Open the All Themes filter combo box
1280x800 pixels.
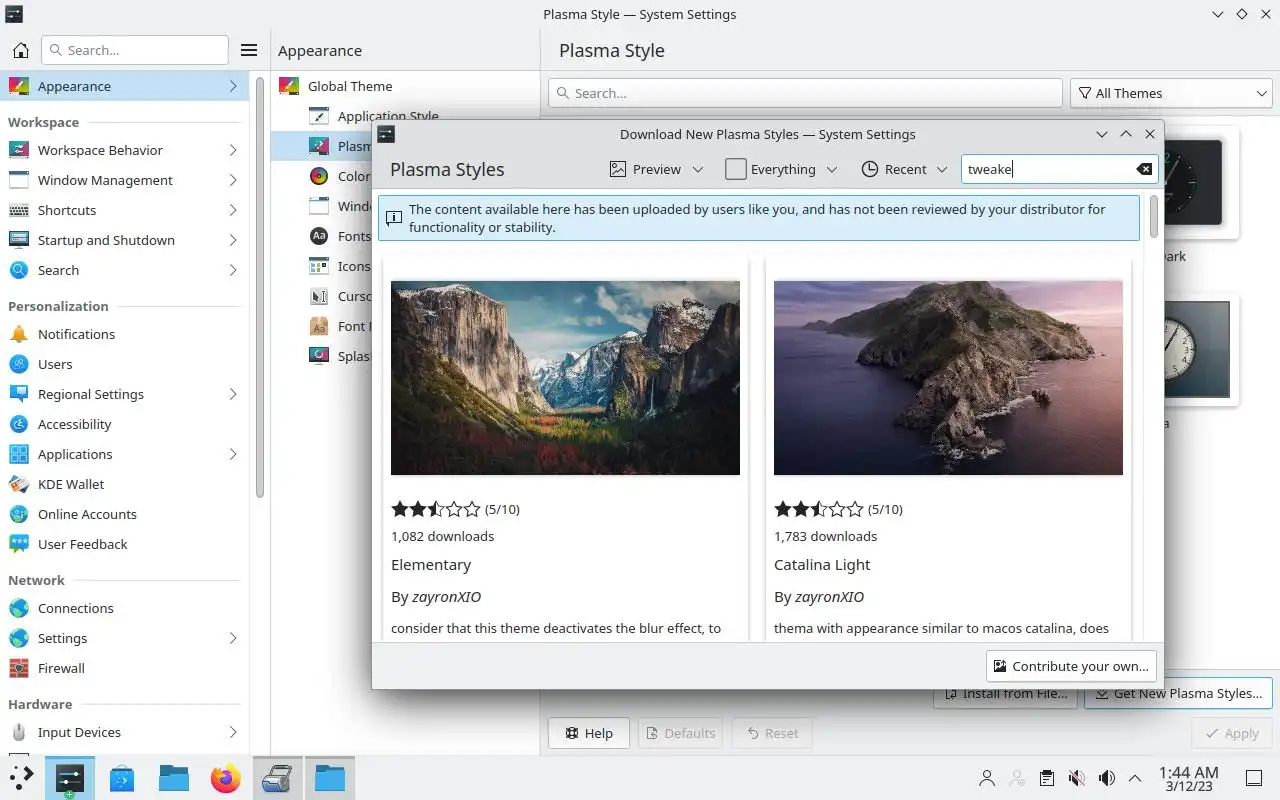pyautogui.click(x=1171, y=93)
